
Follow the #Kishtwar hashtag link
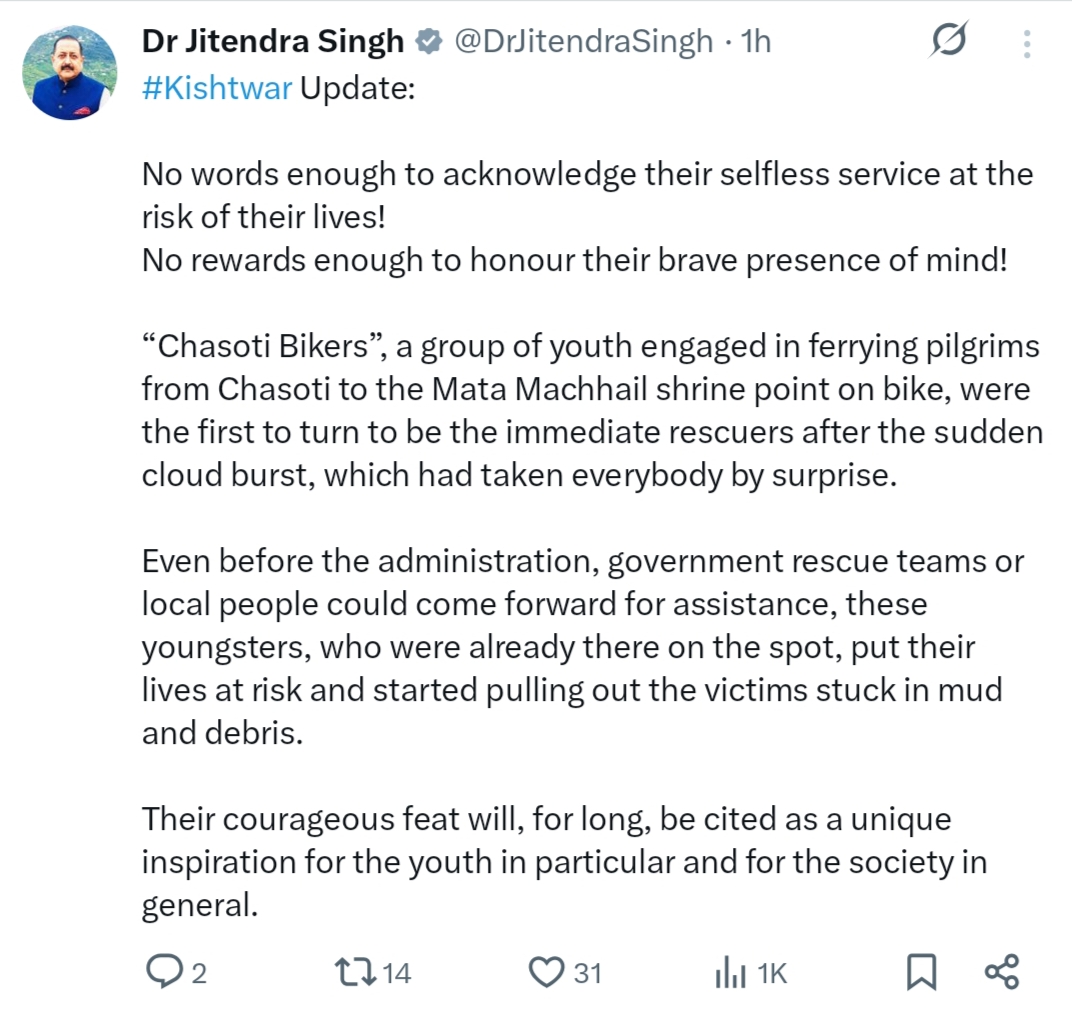[217, 88]
